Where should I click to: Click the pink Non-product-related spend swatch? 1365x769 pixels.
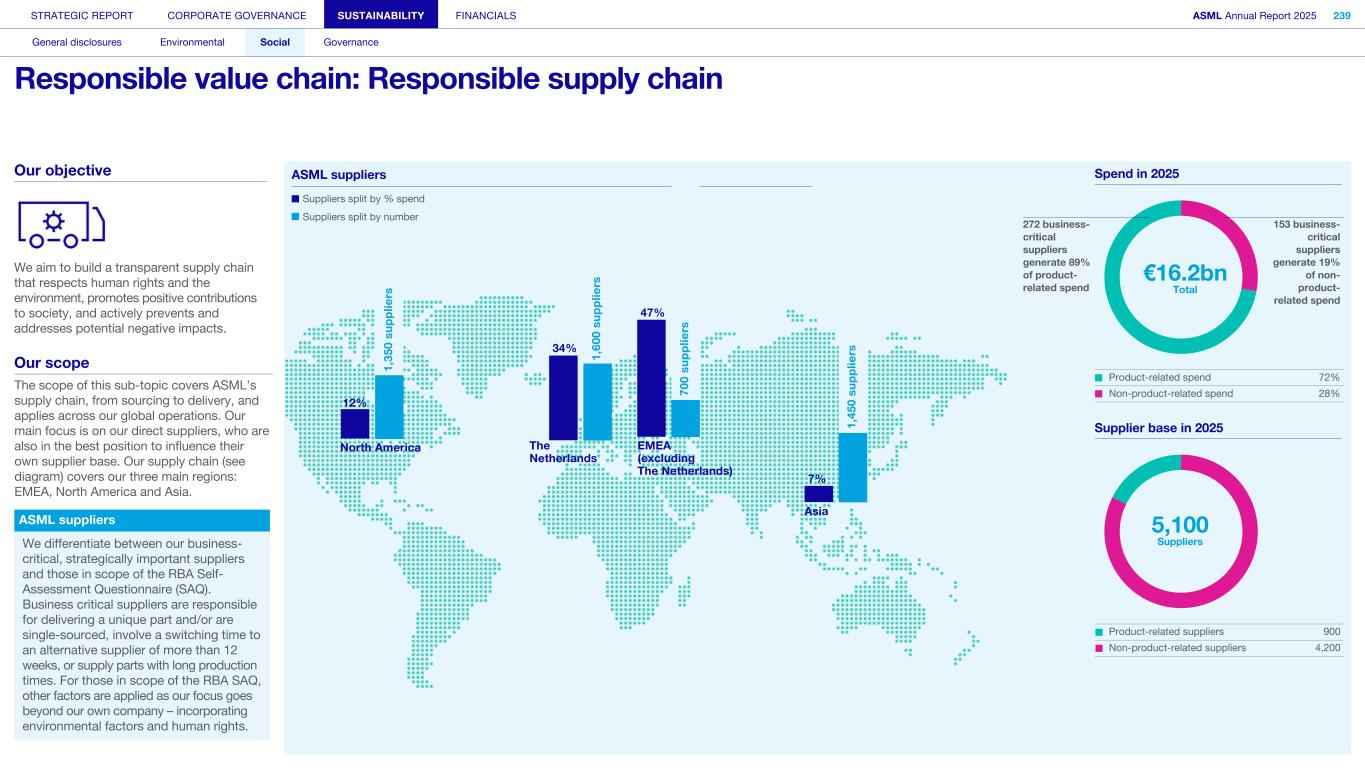(x=1099, y=394)
